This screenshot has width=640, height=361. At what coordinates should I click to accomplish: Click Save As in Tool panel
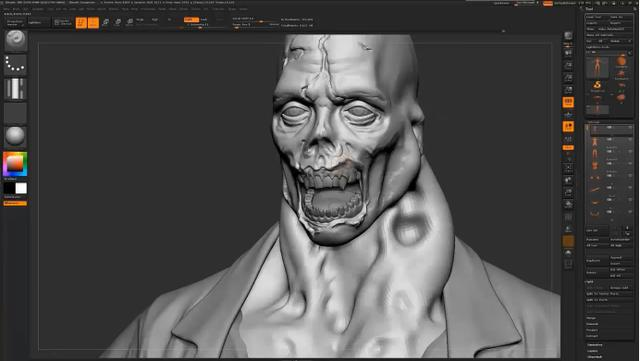click(620, 17)
